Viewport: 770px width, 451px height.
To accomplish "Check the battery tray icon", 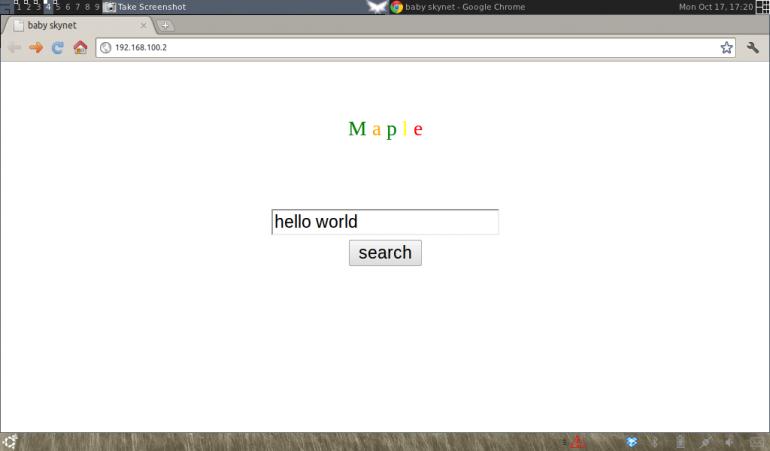I will pyautogui.click(x=680, y=442).
